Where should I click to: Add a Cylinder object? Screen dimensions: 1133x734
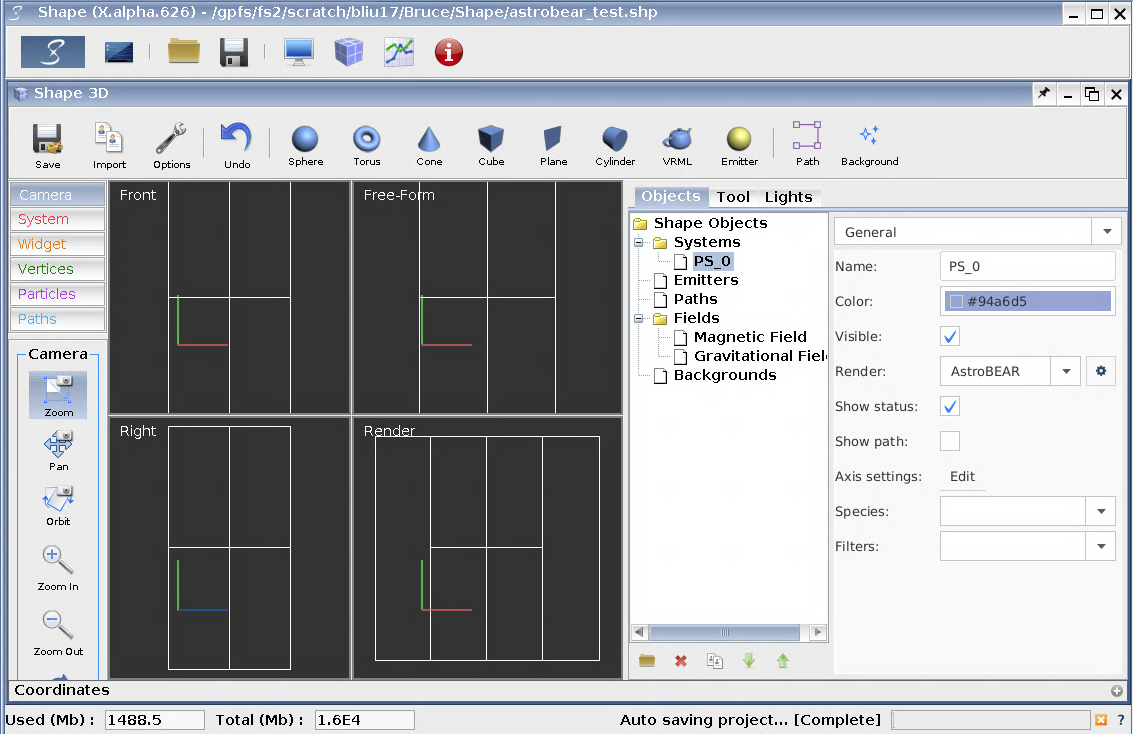click(615, 145)
